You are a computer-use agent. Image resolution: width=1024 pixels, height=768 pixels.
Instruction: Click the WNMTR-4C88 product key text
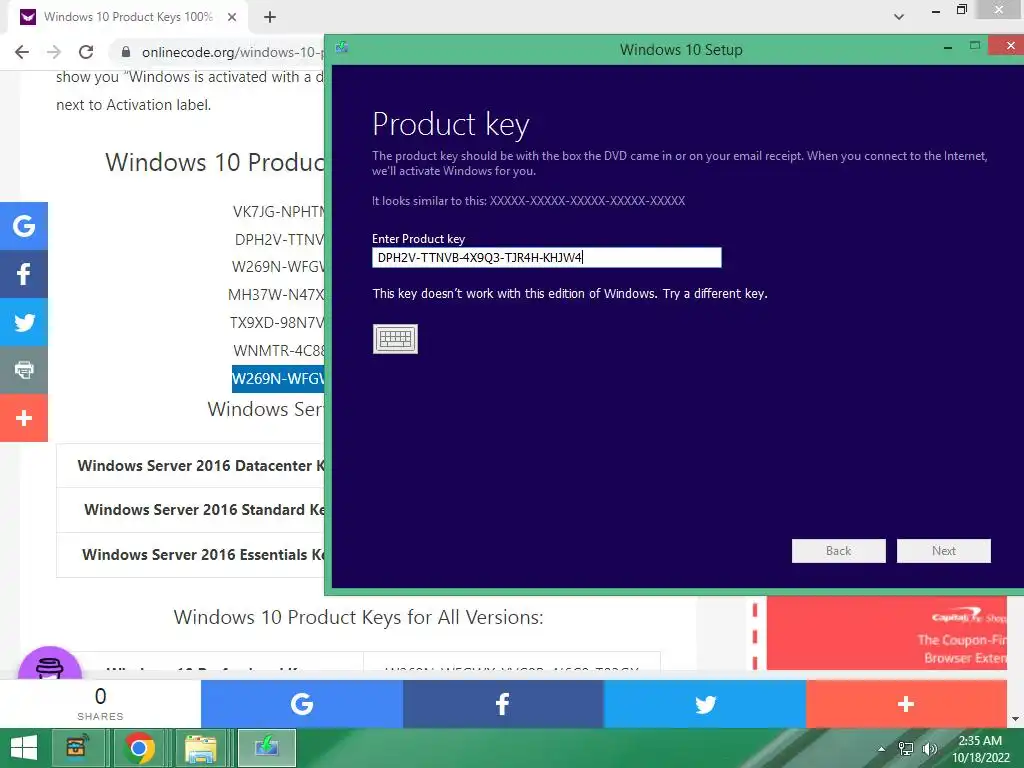coord(279,351)
